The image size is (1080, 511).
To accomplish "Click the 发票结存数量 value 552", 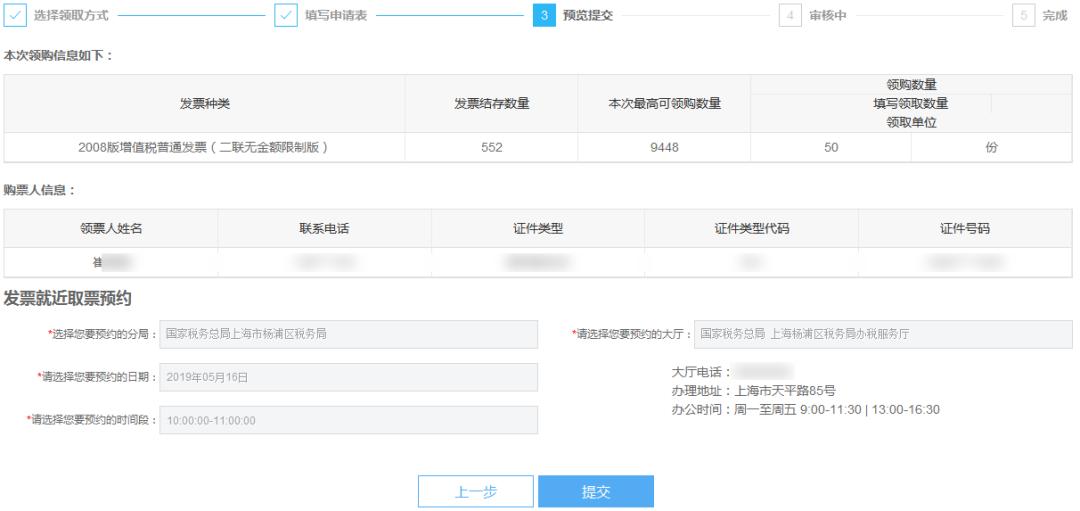I will 491,148.
